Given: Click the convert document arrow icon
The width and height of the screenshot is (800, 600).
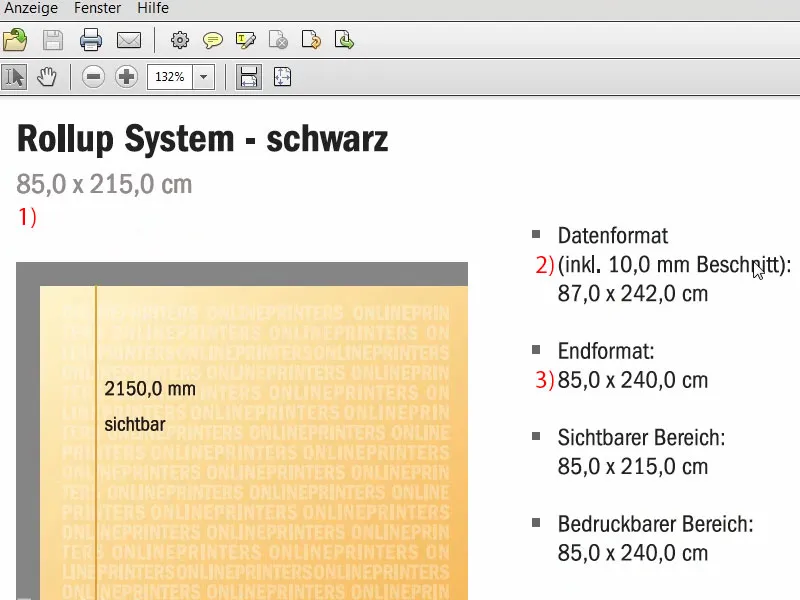Looking at the screenshot, I should 311,40.
